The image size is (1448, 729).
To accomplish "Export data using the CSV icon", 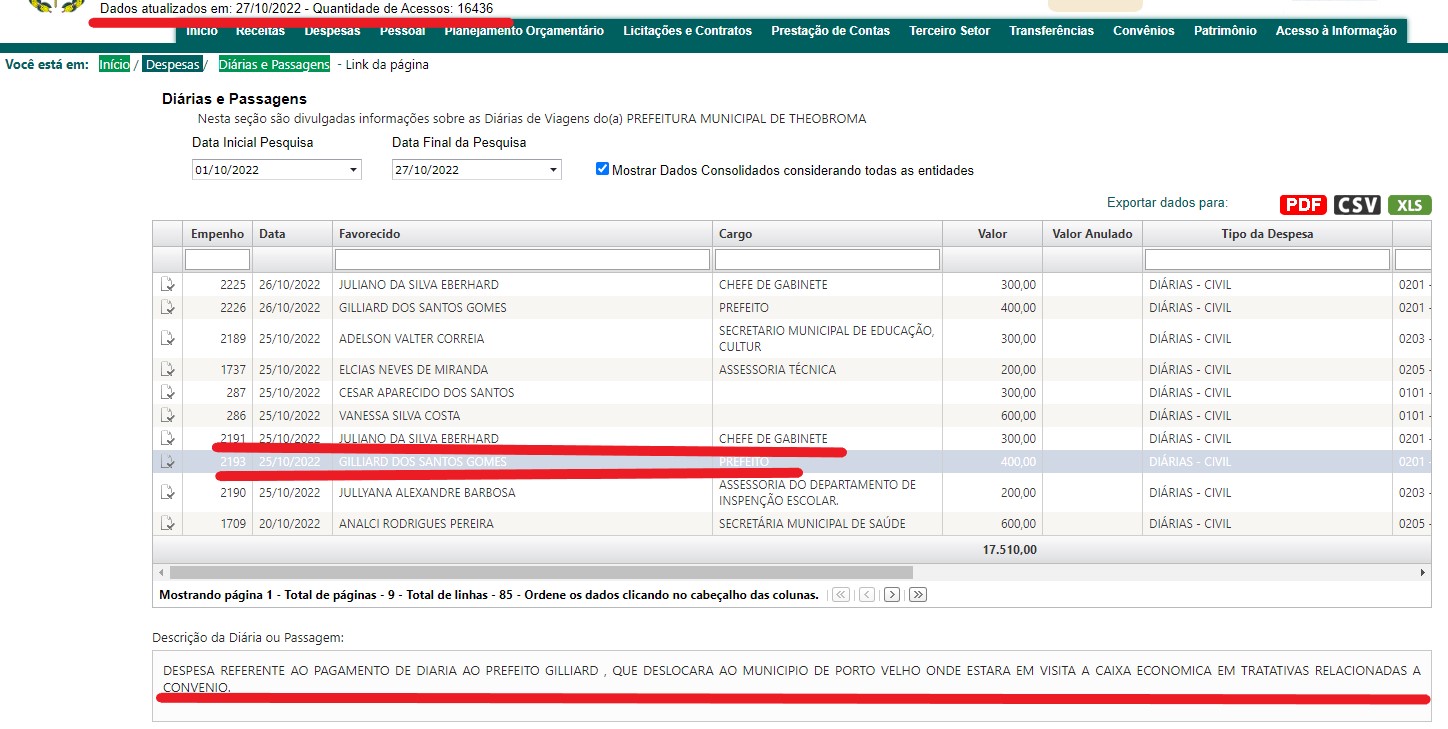I will pyautogui.click(x=1358, y=205).
